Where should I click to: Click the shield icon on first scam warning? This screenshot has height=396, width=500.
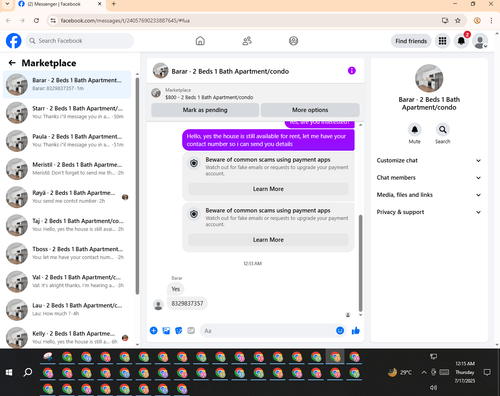pyautogui.click(x=194, y=163)
